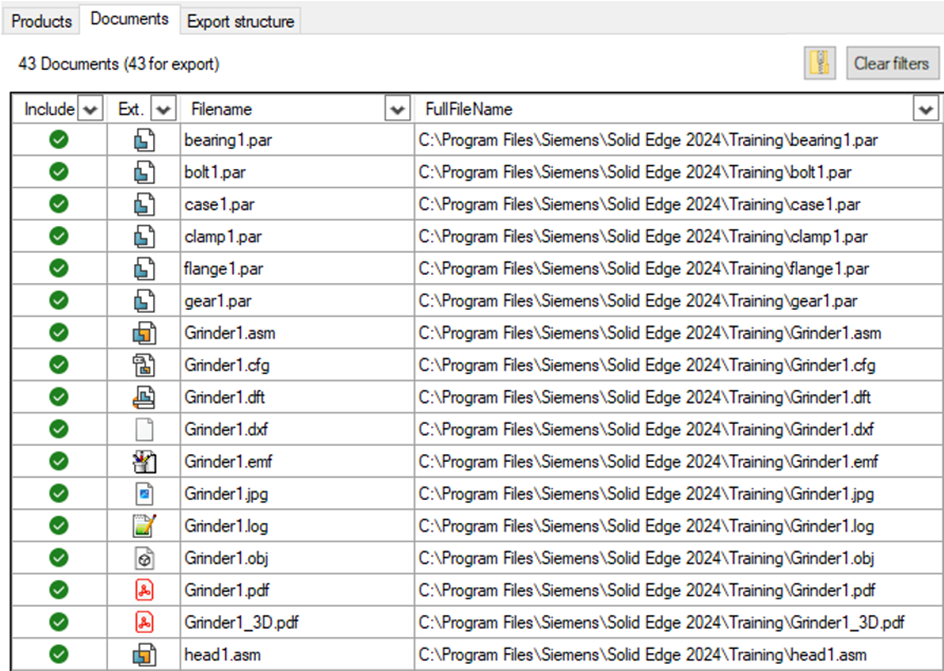Click the config file icon for Grinder1.cfg
The image size is (944, 671).
[144, 365]
